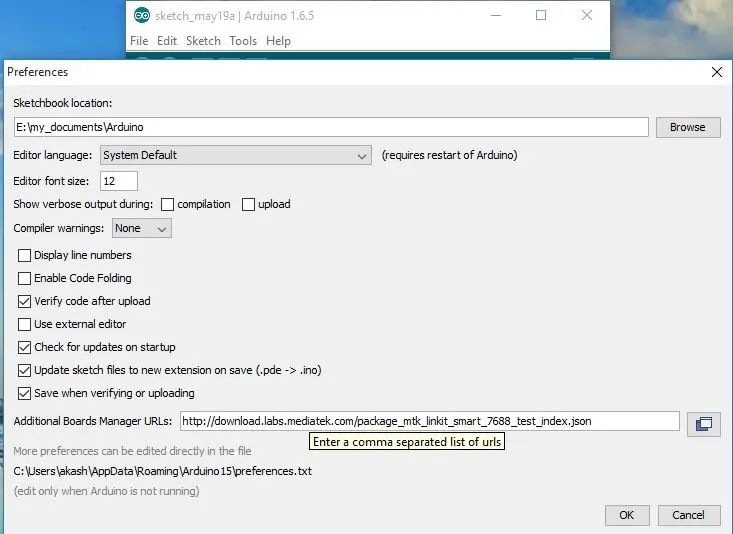Screen dimensions: 733x534
Task: Open the File menu in Arduino window
Action: [139, 41]
